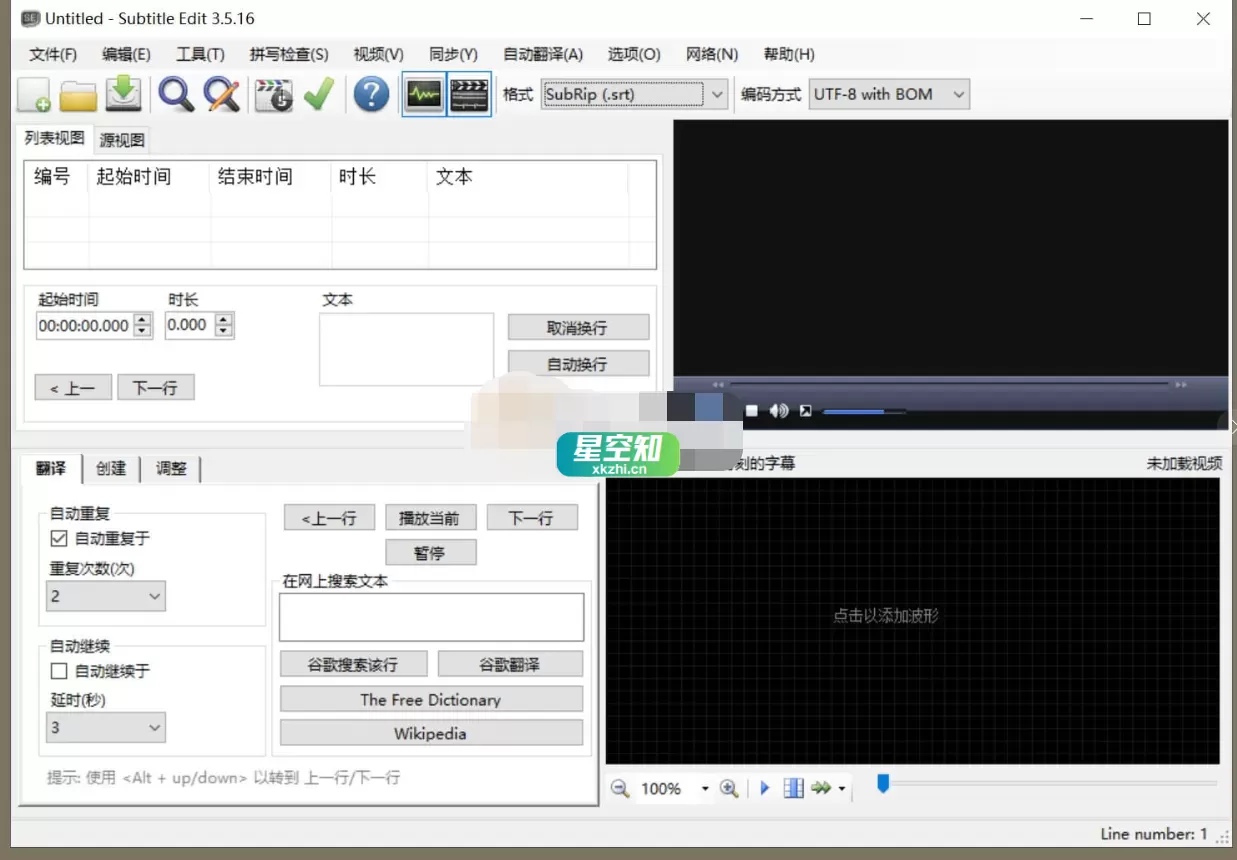
Task: Switch to the 源视图 tab
Action: click(120, 138)
